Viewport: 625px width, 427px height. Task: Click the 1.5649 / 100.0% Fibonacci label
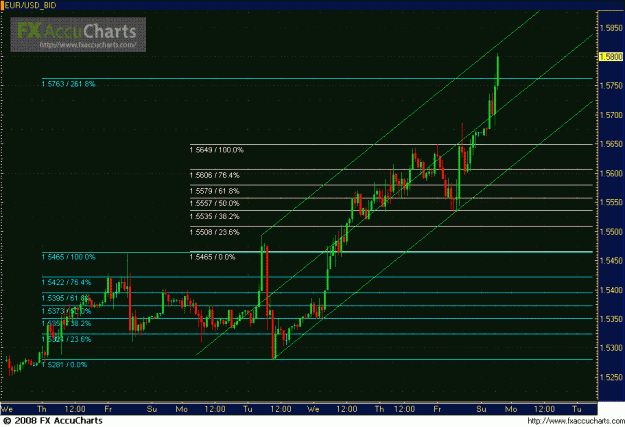pyautogui.click(x=216, y=150)
